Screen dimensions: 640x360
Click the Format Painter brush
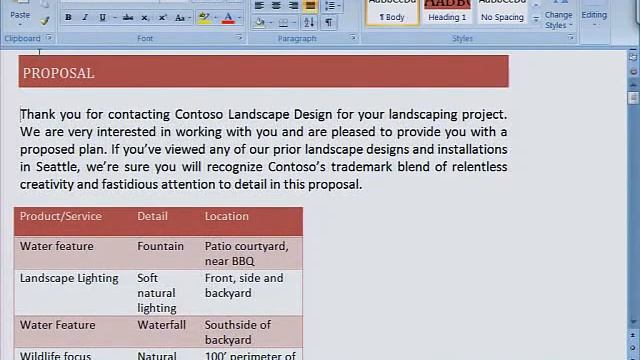click(45, 20)
